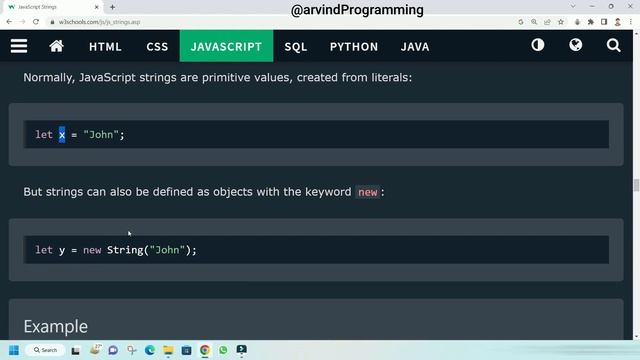Go to W3Schools home icon
This screenshot has width=640, height=360.
[x=57, y=46]
